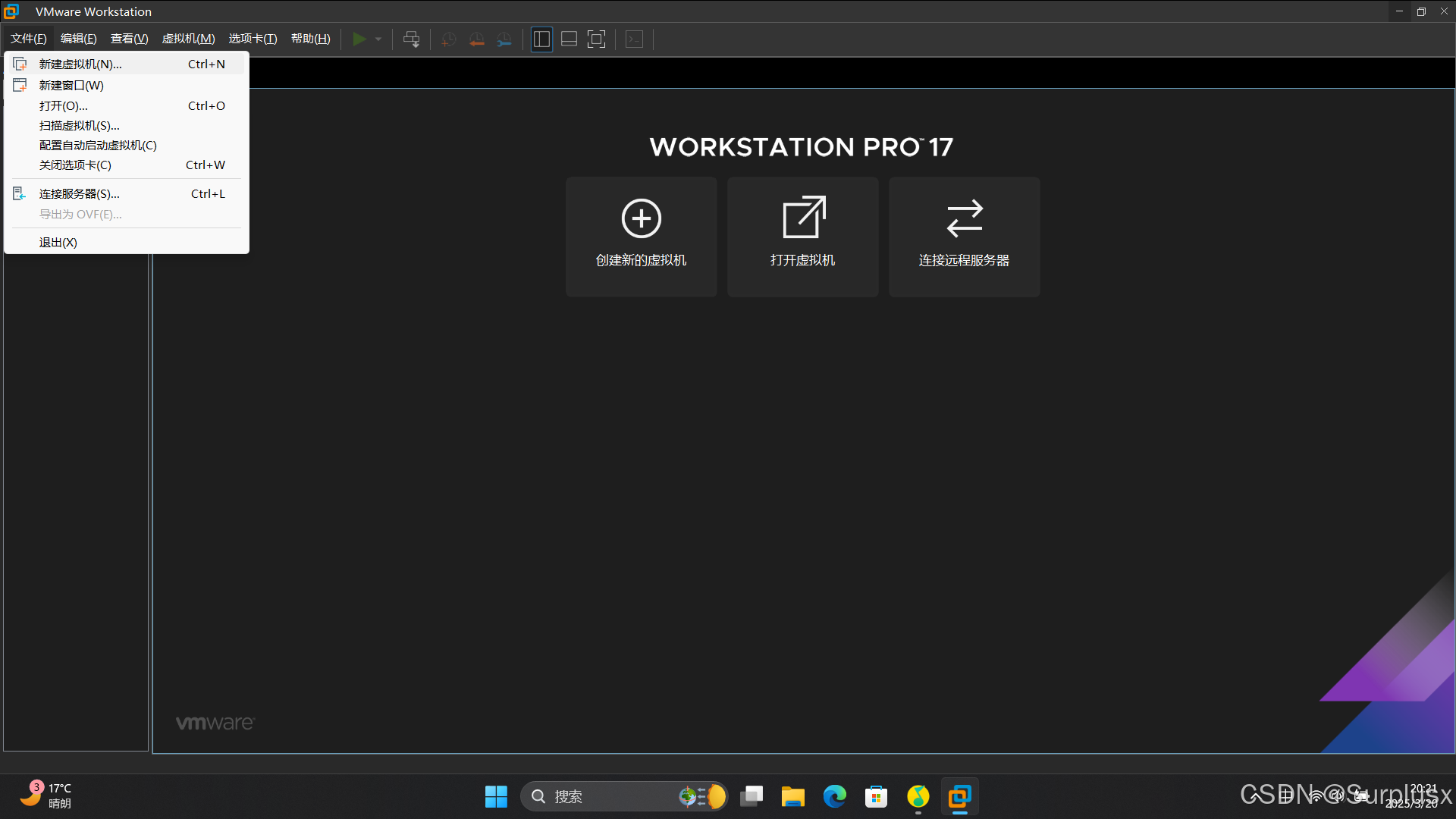The width and height of the screenshot is (1456, 819).
Task: Toggle the library sidebar view button
Action: [541, 39]
